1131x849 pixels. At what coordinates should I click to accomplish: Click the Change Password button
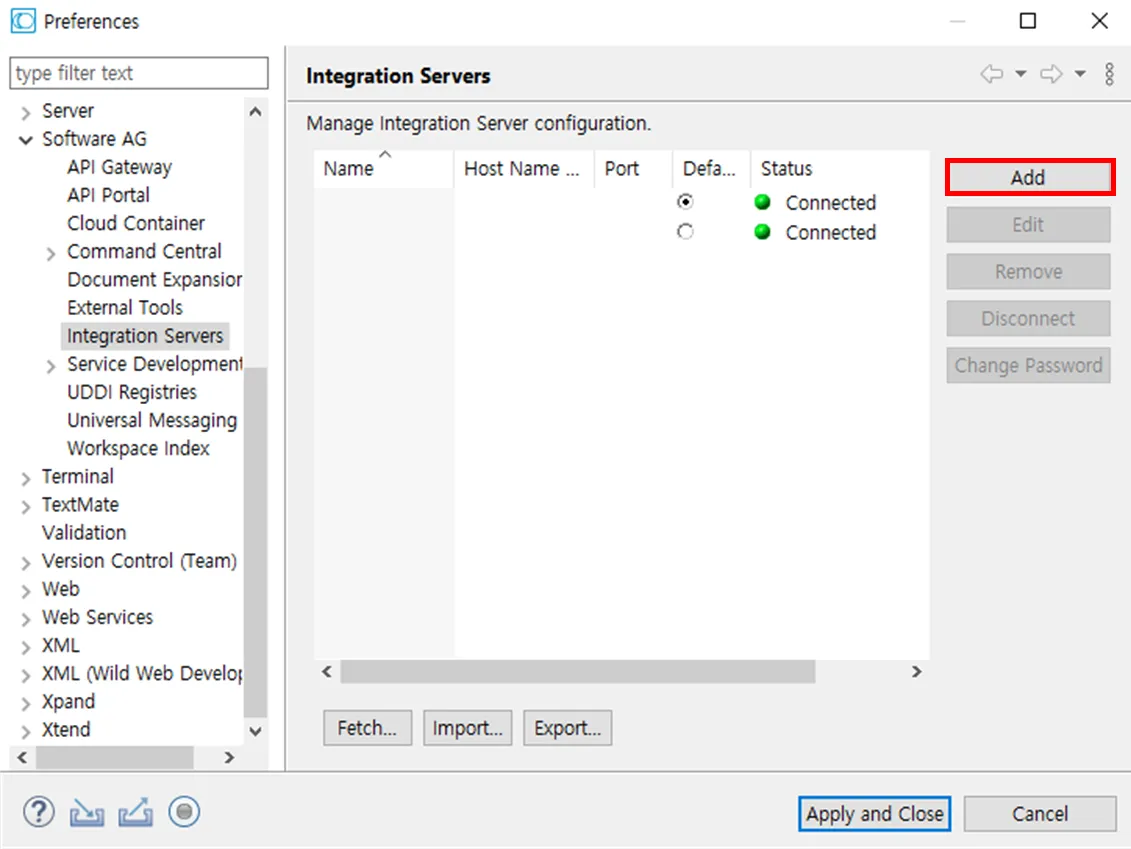[1029, 365]
